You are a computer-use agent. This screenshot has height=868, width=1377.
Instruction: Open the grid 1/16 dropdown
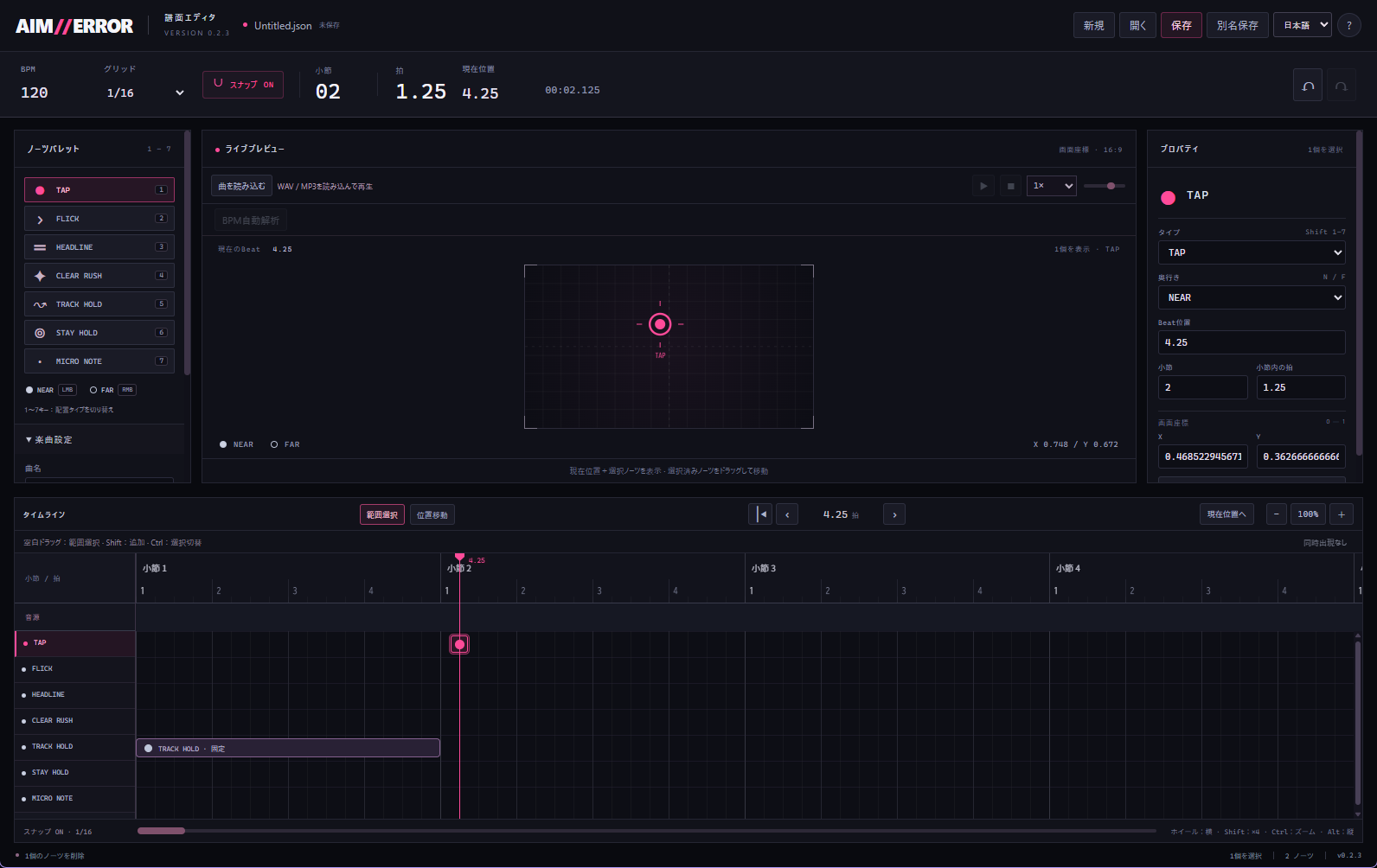[x=144, y=93]
